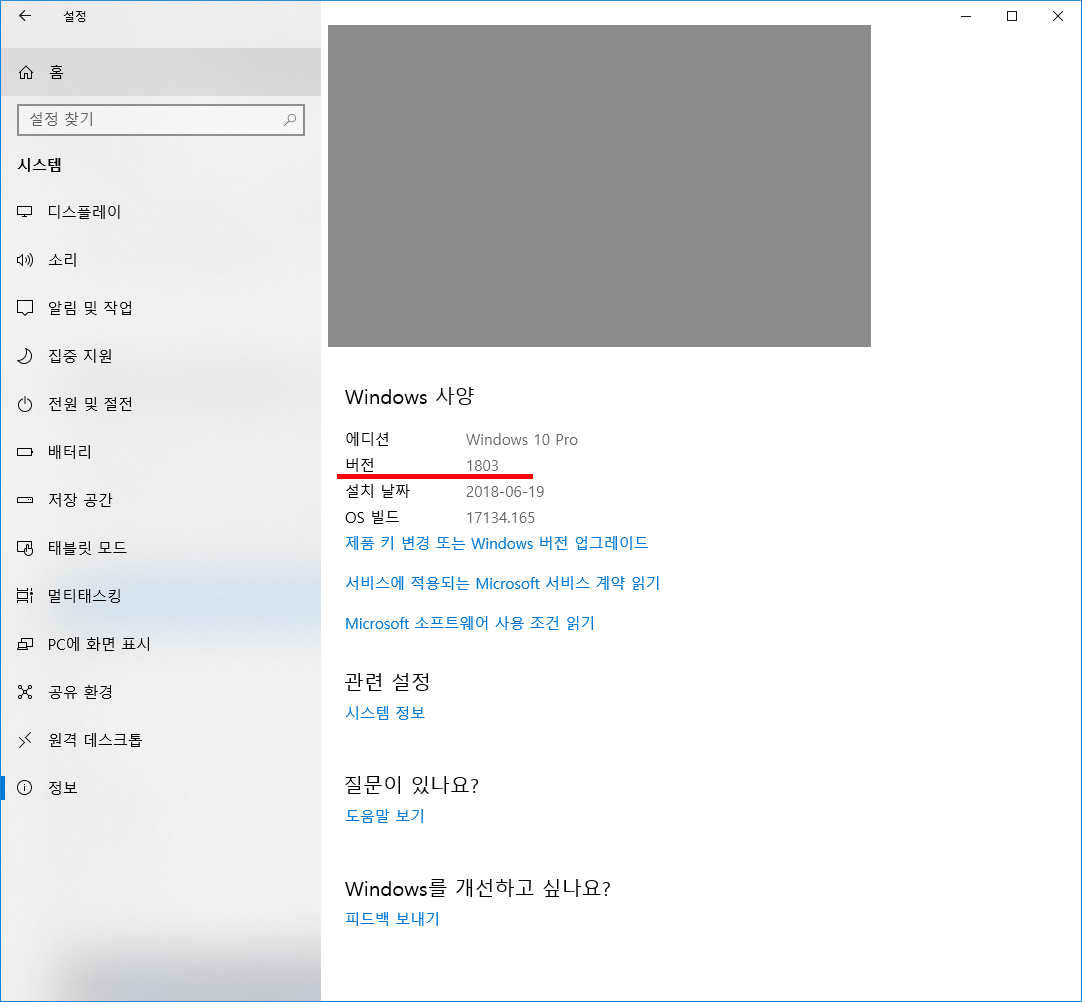The height and width of the screenshot is (1002, 1082).
Task: Select the 공유 환경 icon
Action: click(x=25, y=691)
